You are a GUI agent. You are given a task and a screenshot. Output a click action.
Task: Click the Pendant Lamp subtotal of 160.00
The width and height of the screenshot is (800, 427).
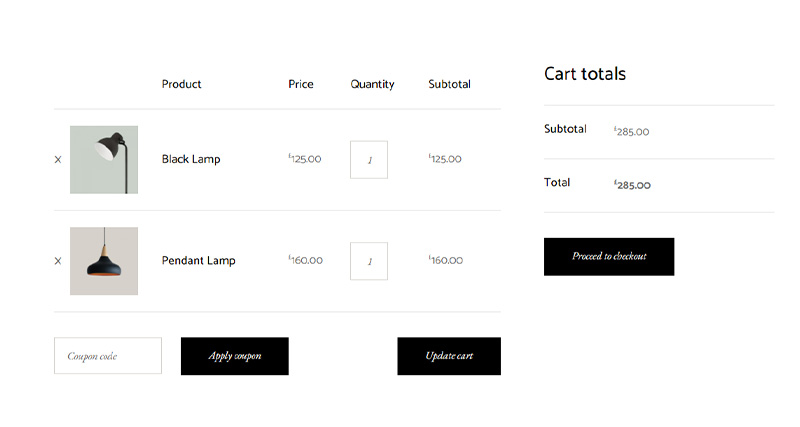(x=446, y=260)
